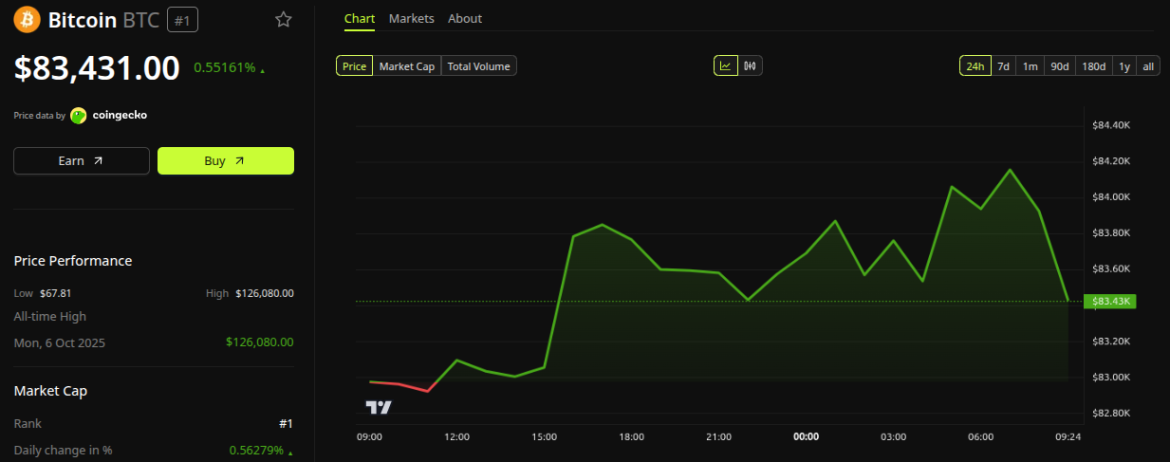Click the Earn button

[x=81, y=160]
